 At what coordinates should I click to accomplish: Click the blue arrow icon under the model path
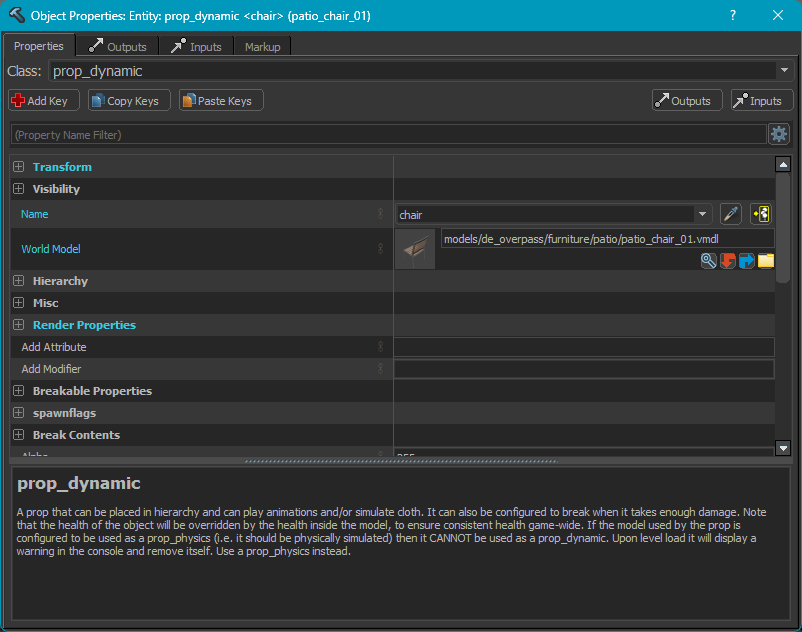pyautogui.click(x=746, y=261)
